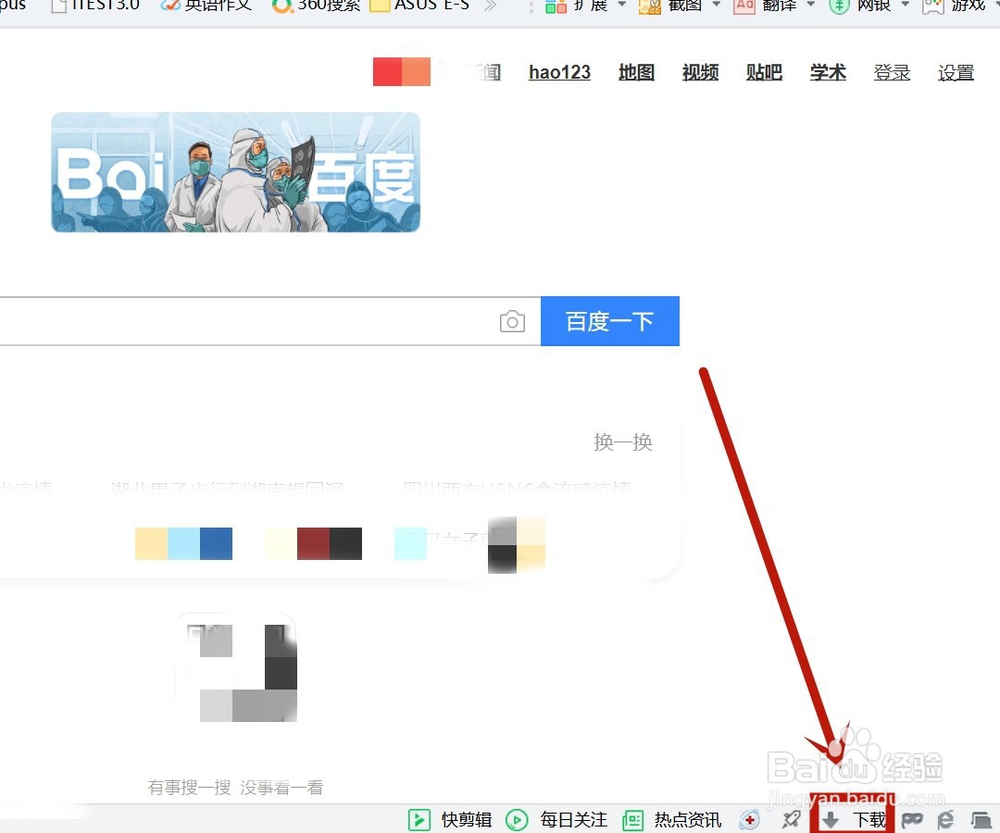Viewport: 1000px width, 833px height.
Task: Open Baidu 学术 scholar link
Action: click(828, 73)
